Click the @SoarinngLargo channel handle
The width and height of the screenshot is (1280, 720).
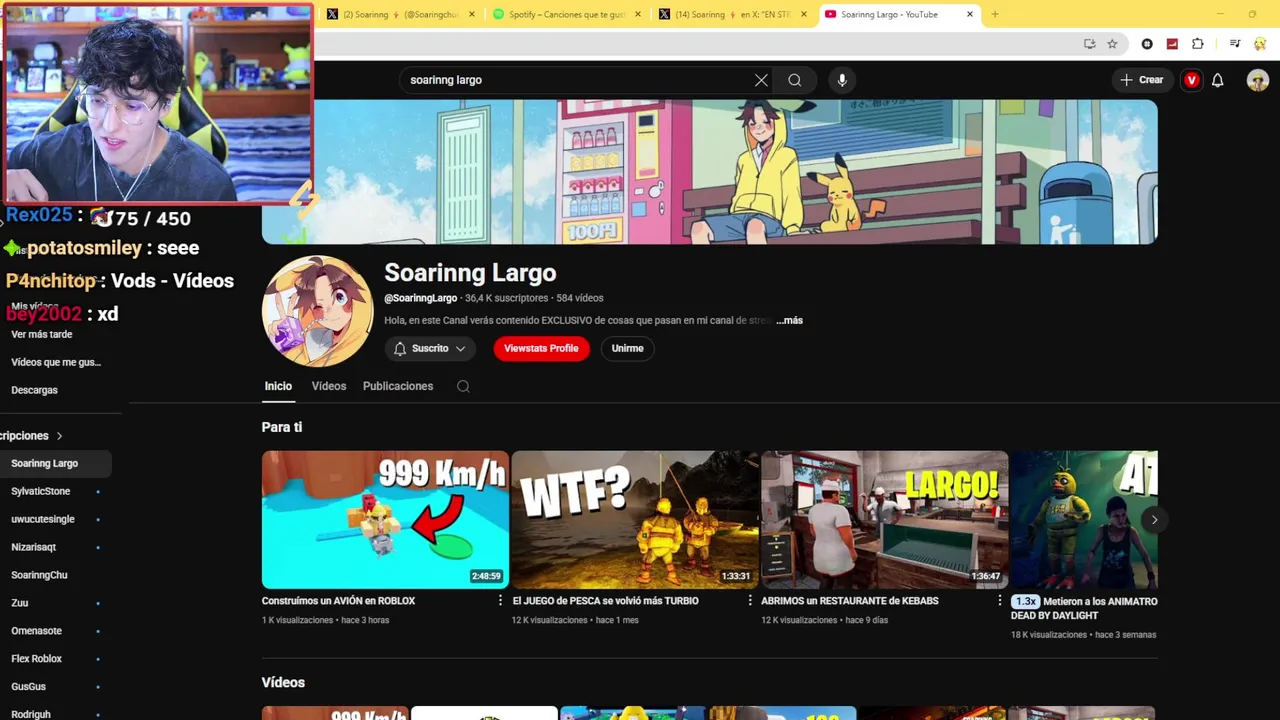[x=421, y=298]
